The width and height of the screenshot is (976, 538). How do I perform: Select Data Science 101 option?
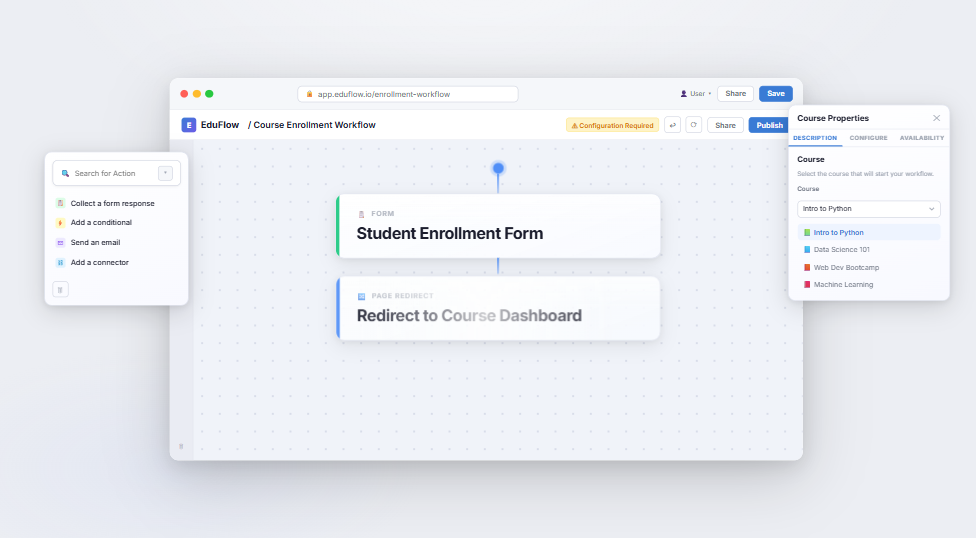868,250
